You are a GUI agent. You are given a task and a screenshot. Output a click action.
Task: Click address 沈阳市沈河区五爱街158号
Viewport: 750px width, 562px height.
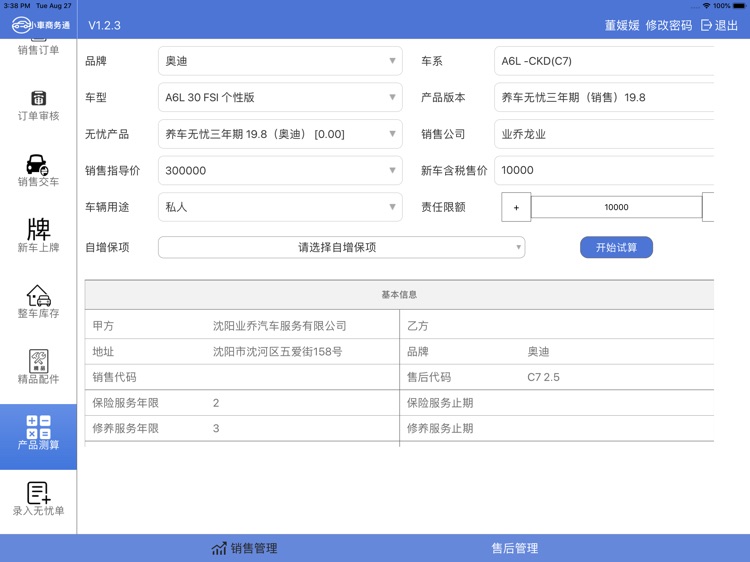click(277, 352)
